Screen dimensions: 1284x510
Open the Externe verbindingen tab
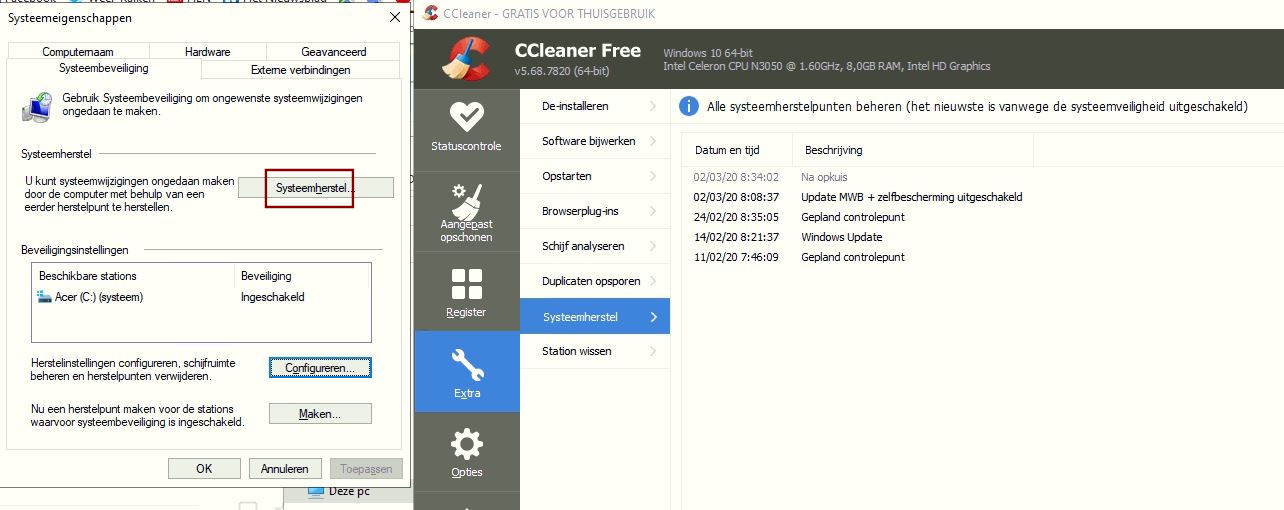(x=300, y=70)
